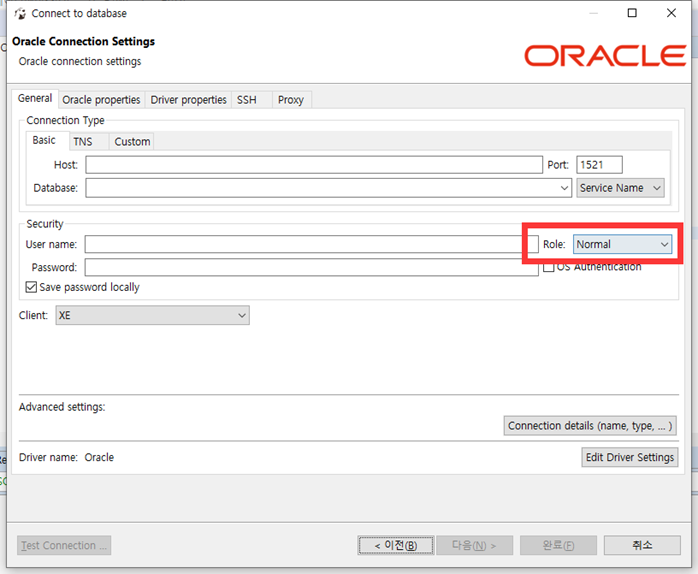
Task: Switch to the General tab
Action: [35, 98]
